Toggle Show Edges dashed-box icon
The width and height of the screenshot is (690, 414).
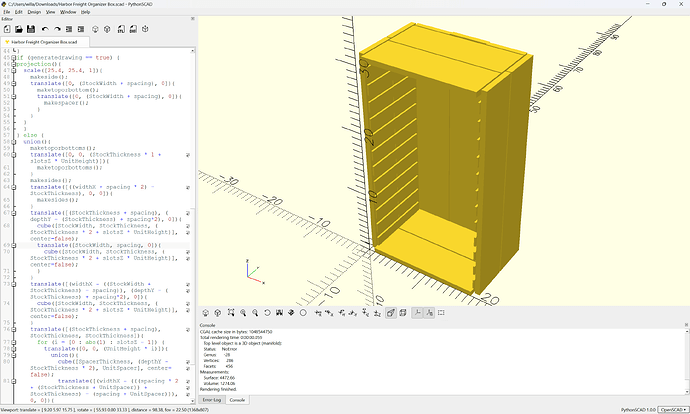coord(441,313)
